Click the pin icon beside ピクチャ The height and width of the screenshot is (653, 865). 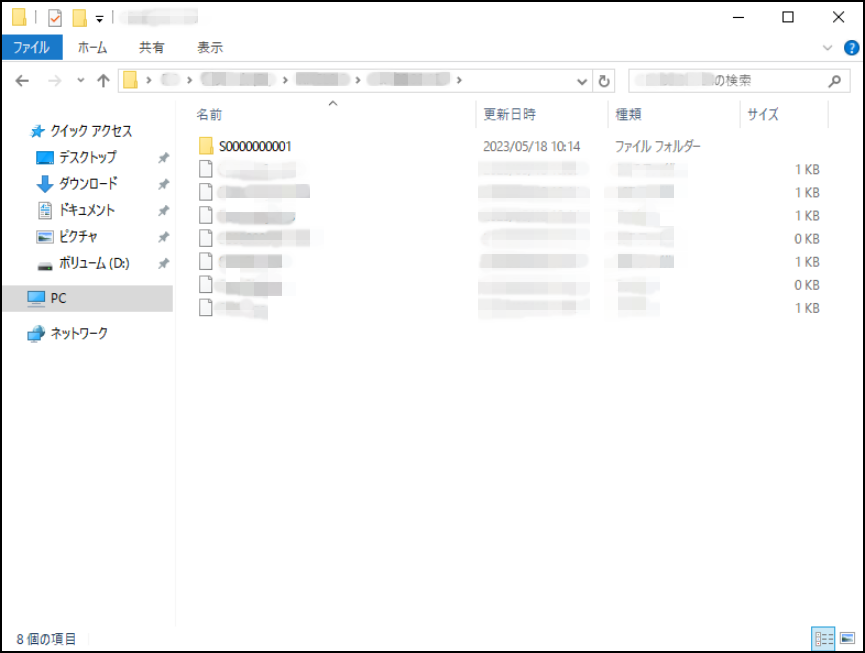coord(163,237)
